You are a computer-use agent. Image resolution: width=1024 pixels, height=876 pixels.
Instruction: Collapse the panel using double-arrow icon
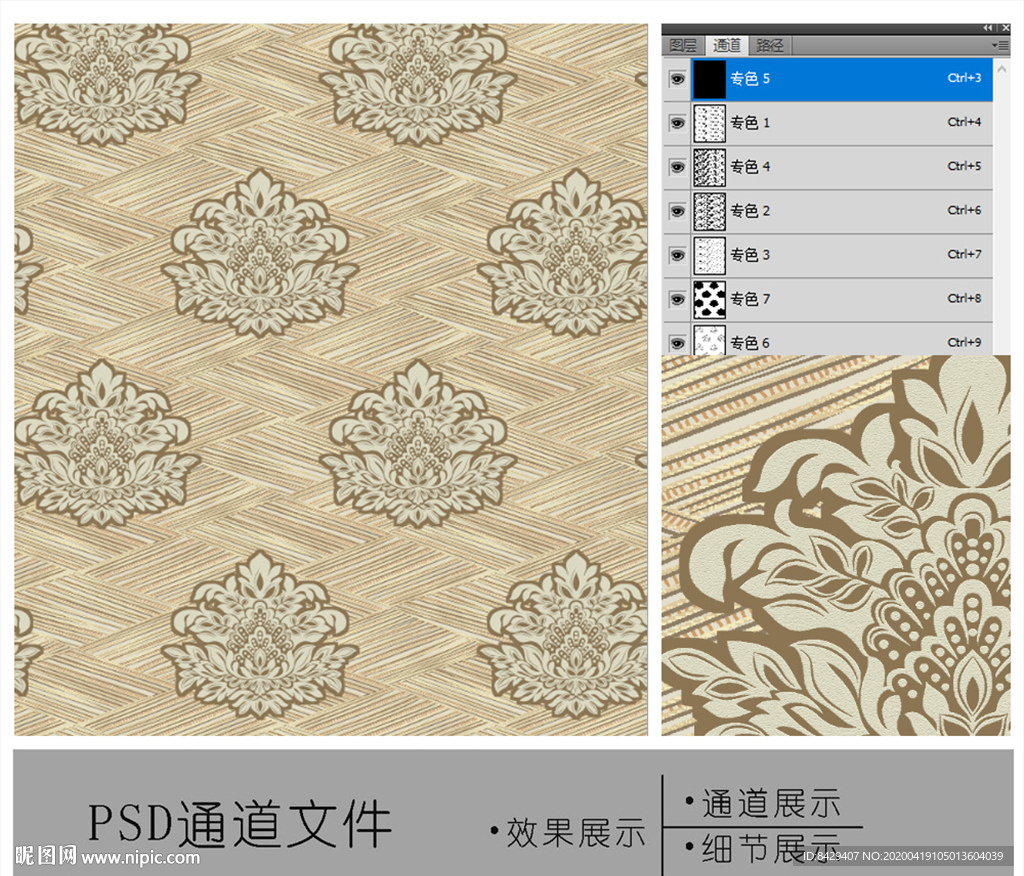[x=988, y=28]
